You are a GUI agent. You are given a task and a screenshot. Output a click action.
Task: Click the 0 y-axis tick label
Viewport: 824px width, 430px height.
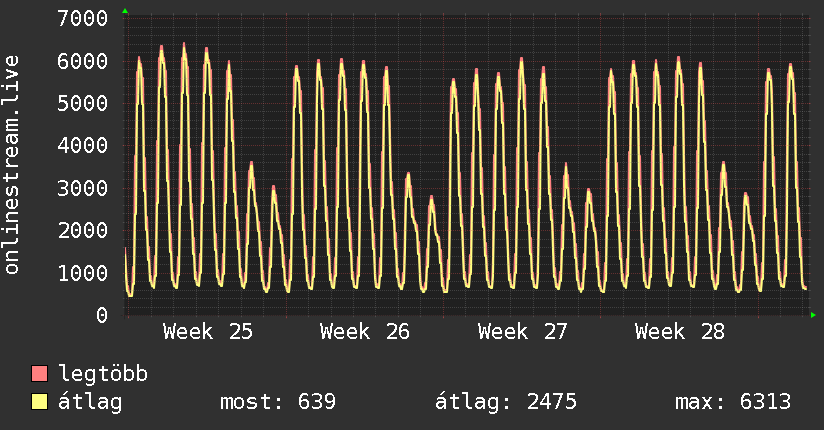[x=102, y=315]
